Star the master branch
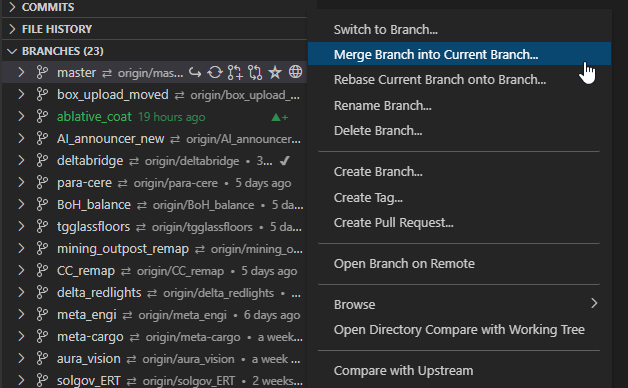 point(275,72)
